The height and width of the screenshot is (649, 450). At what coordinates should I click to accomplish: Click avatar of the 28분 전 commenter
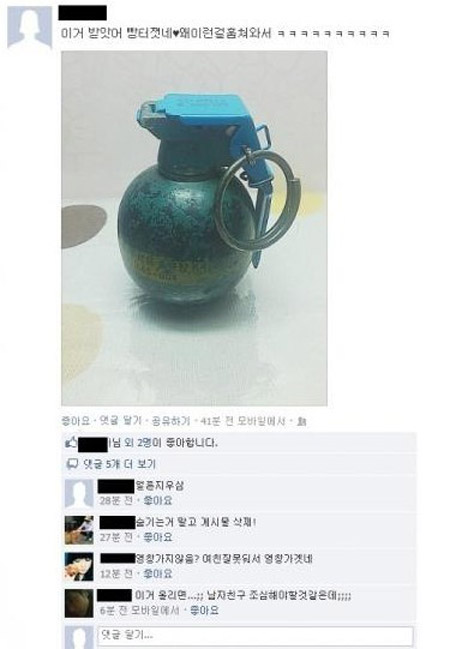79,493
